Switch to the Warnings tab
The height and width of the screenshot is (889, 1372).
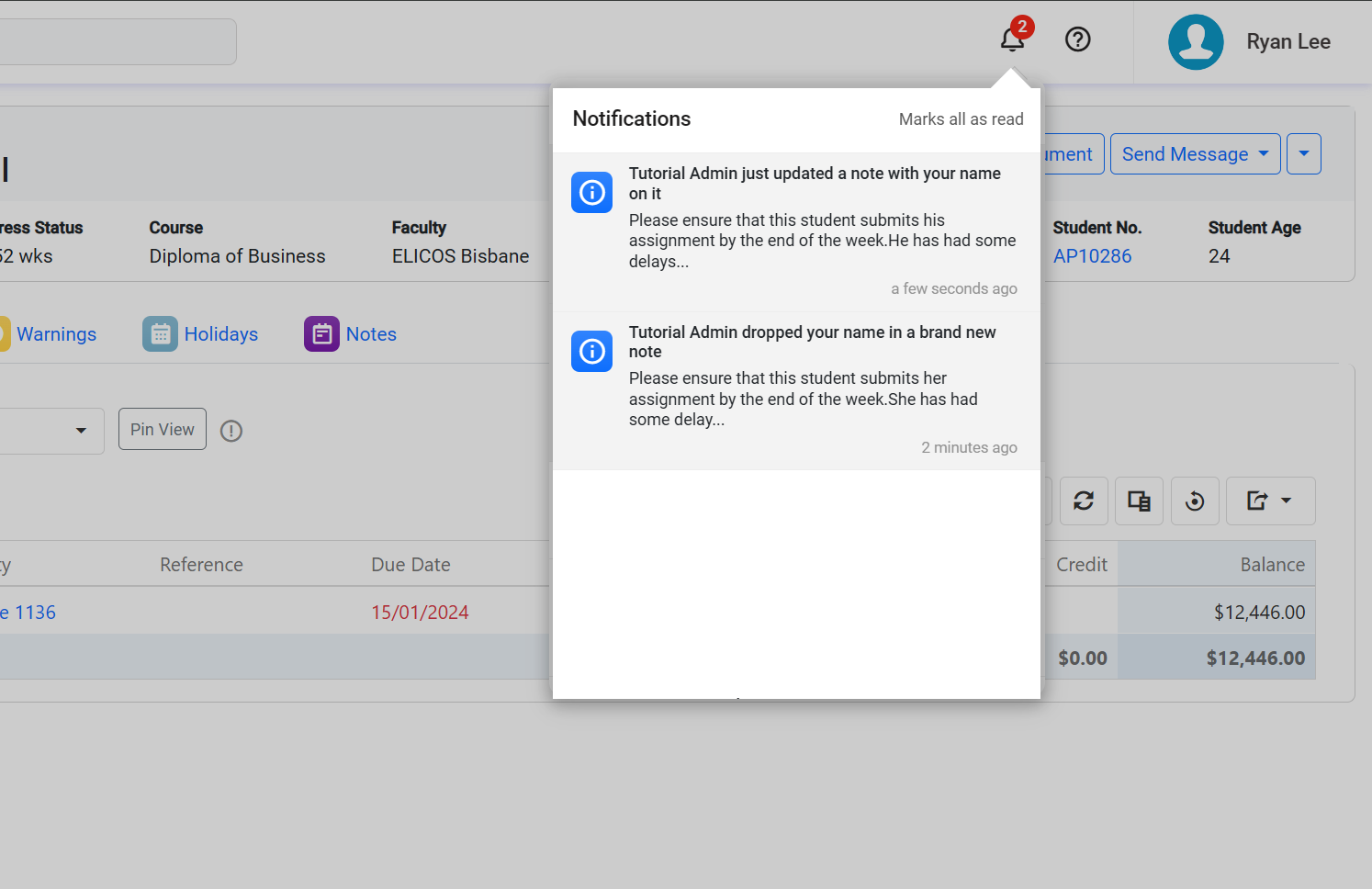point(56,334)
